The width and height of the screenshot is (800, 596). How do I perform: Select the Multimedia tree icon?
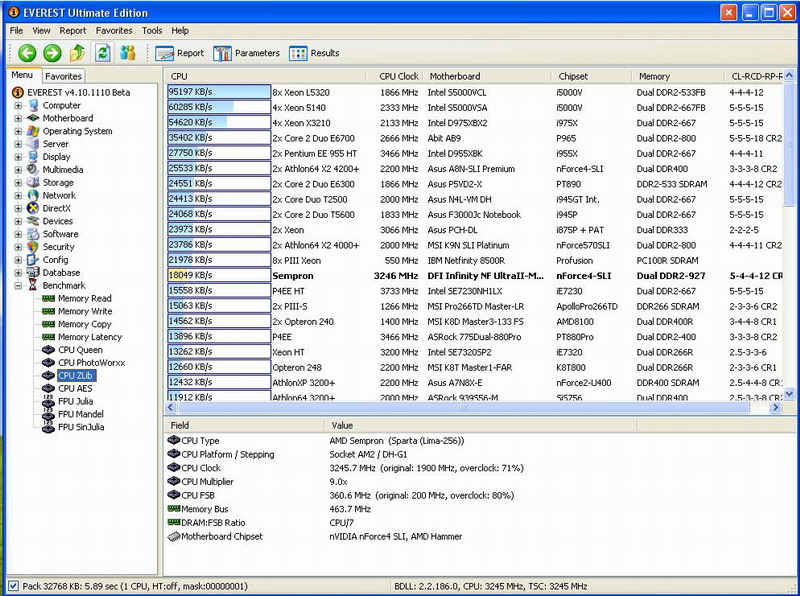[x=34, y=169]
